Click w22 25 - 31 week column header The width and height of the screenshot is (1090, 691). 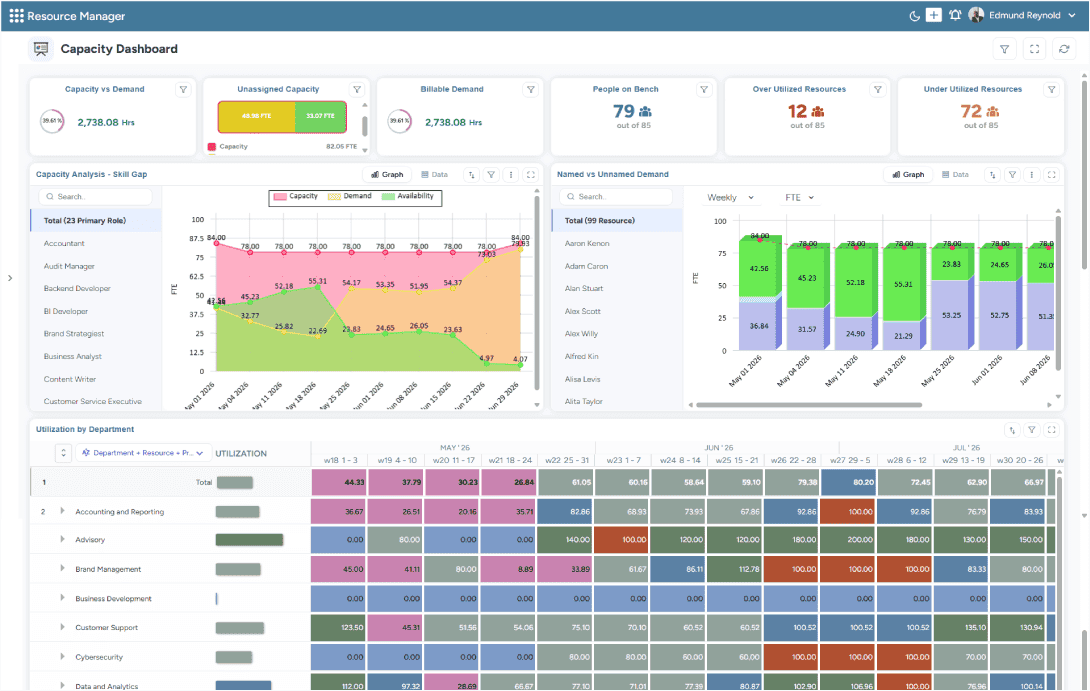[567, 460]
